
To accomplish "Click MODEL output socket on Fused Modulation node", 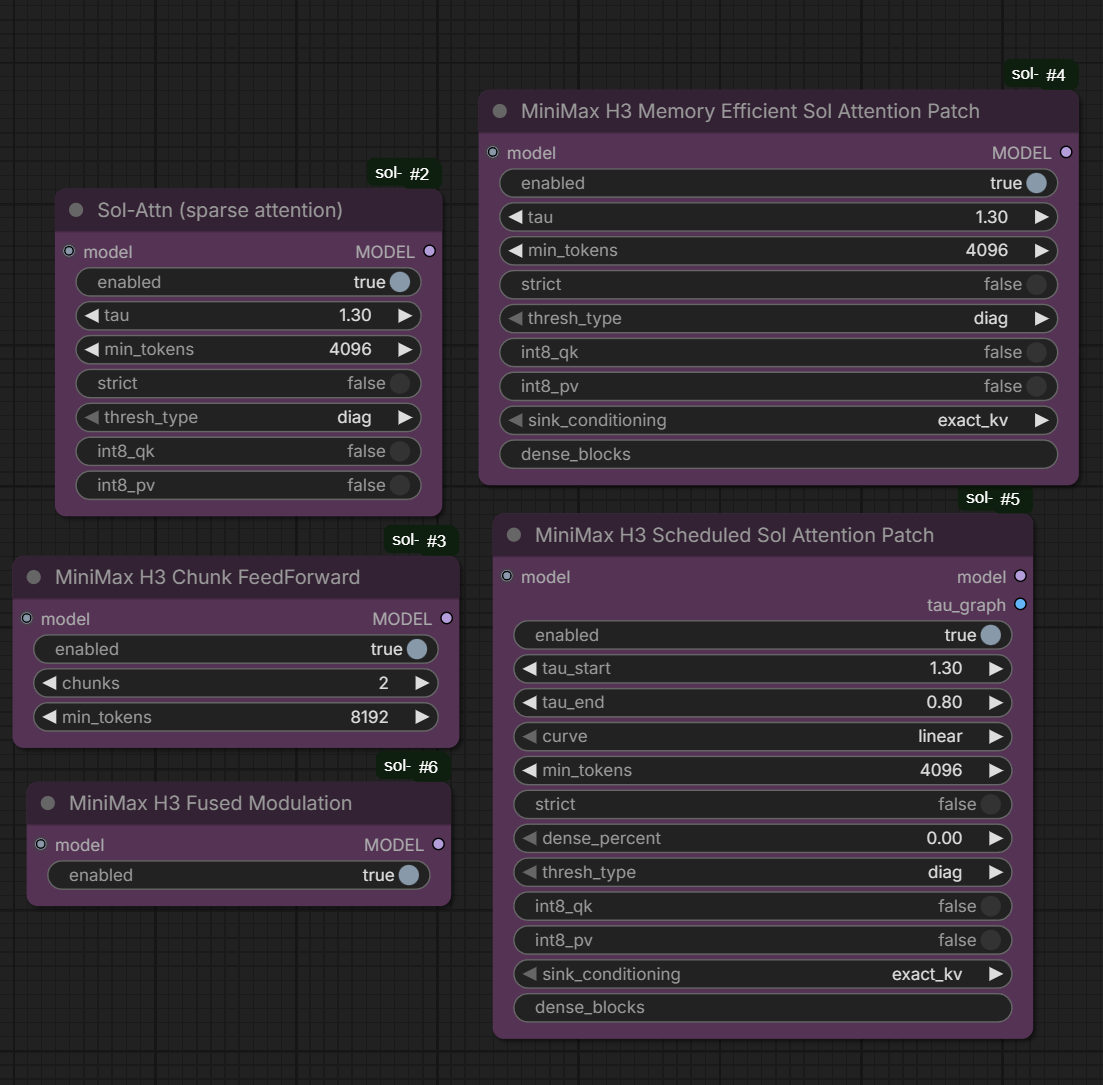I will (x=438, y=844).
